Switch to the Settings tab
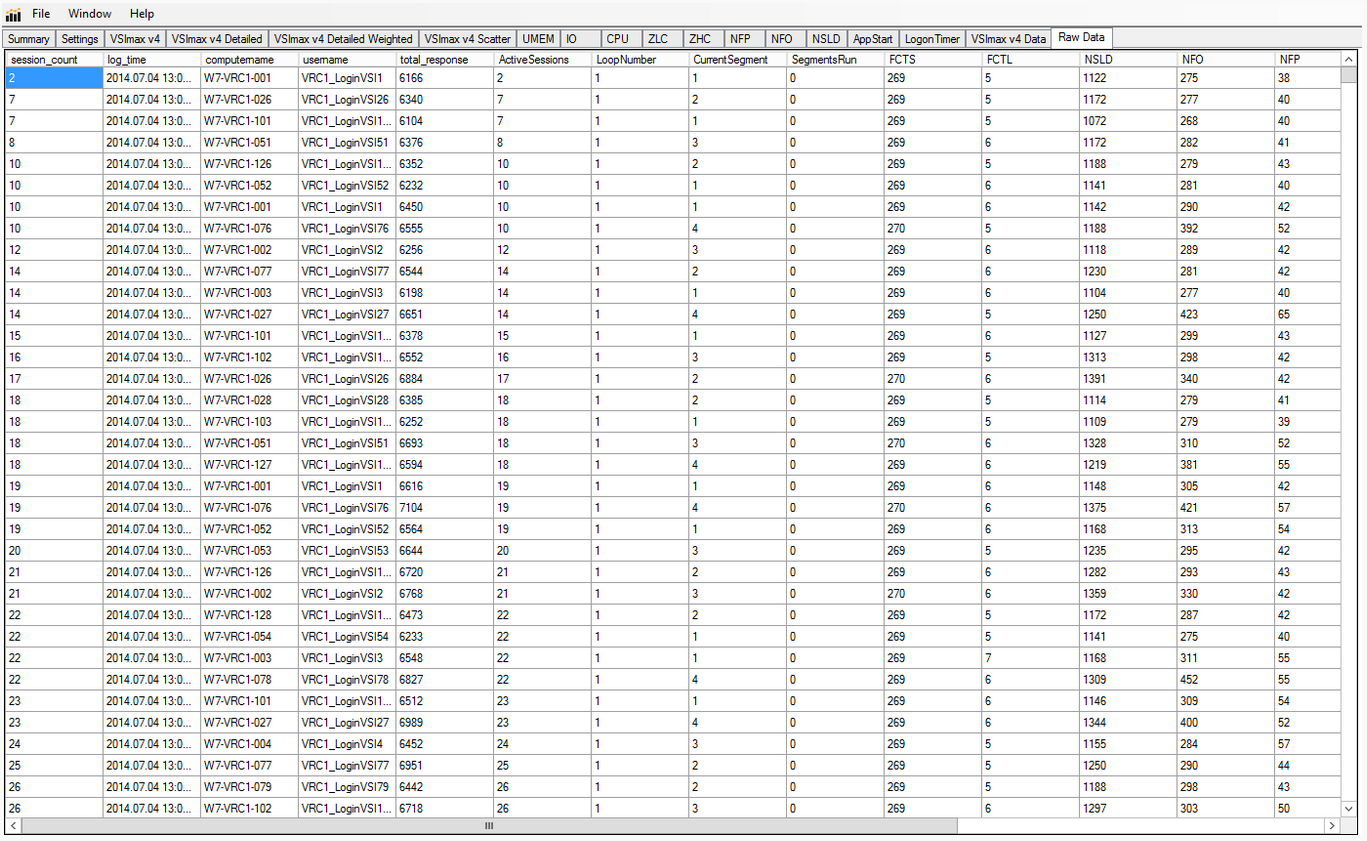 [x=79, y=39]
